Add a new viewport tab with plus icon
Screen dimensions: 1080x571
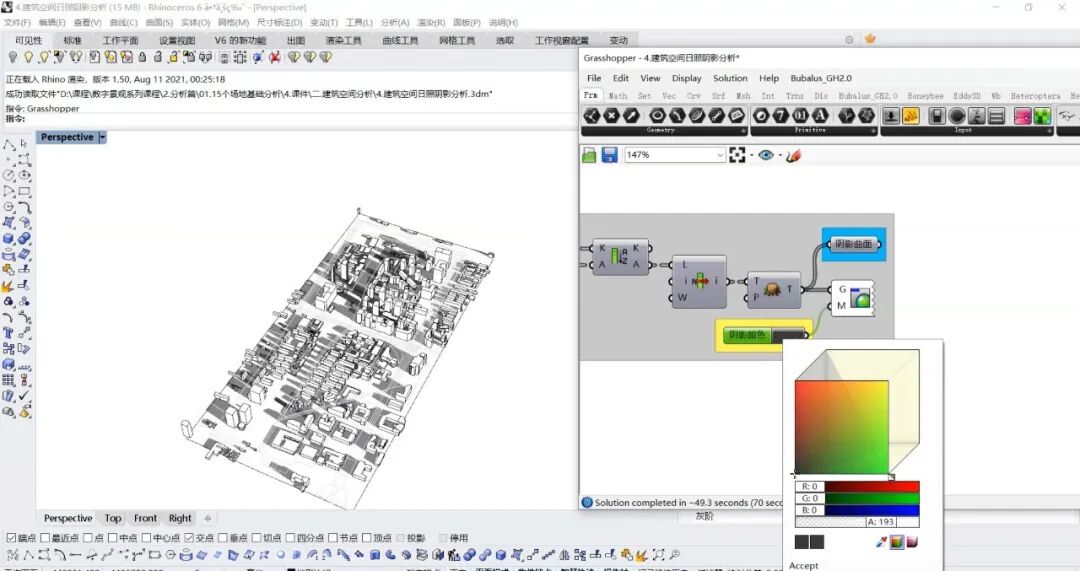coord(208,519)
